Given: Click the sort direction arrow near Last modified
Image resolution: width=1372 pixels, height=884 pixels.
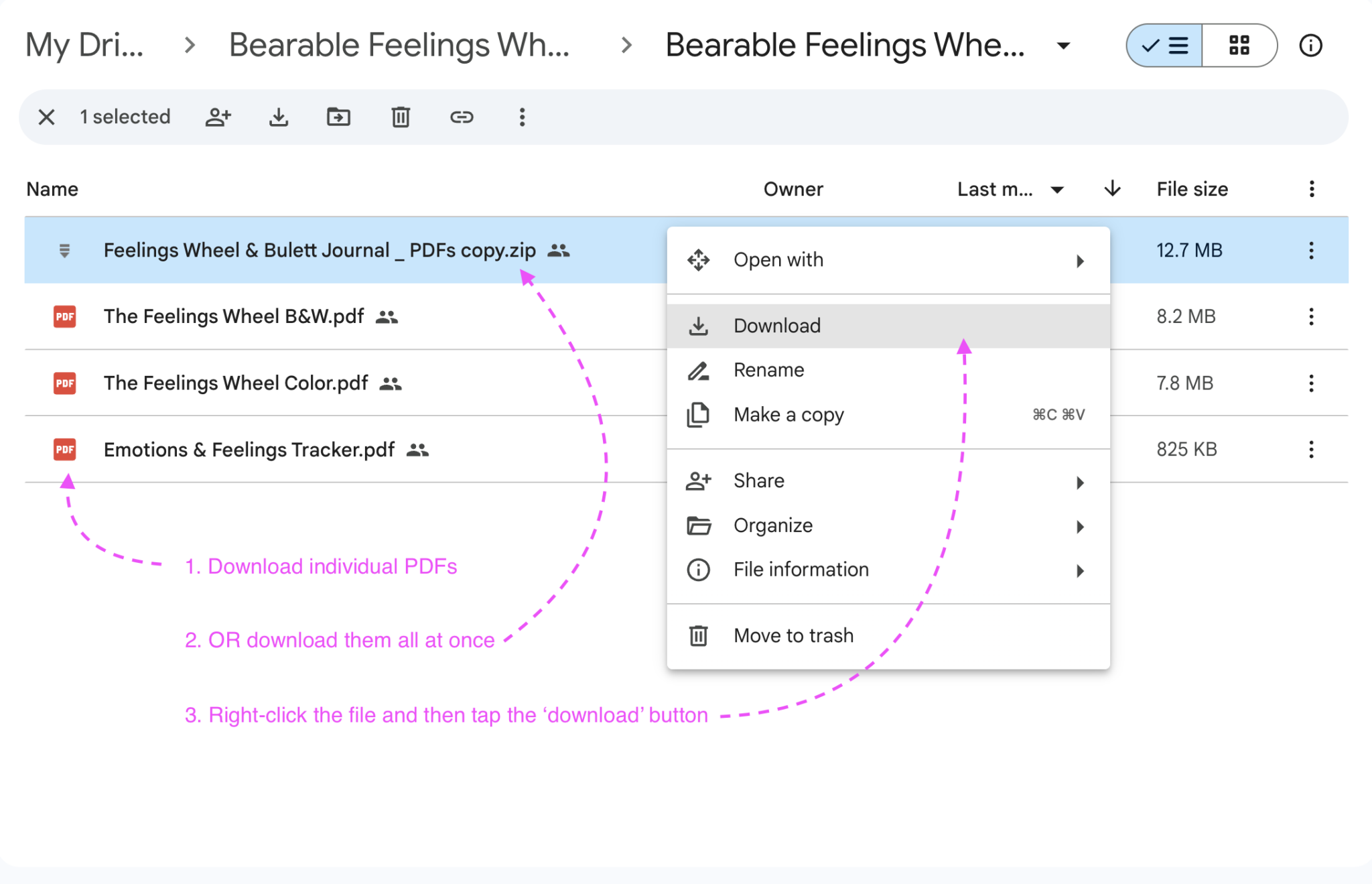Looking at the screenshot, I should tap(1111, 189).
